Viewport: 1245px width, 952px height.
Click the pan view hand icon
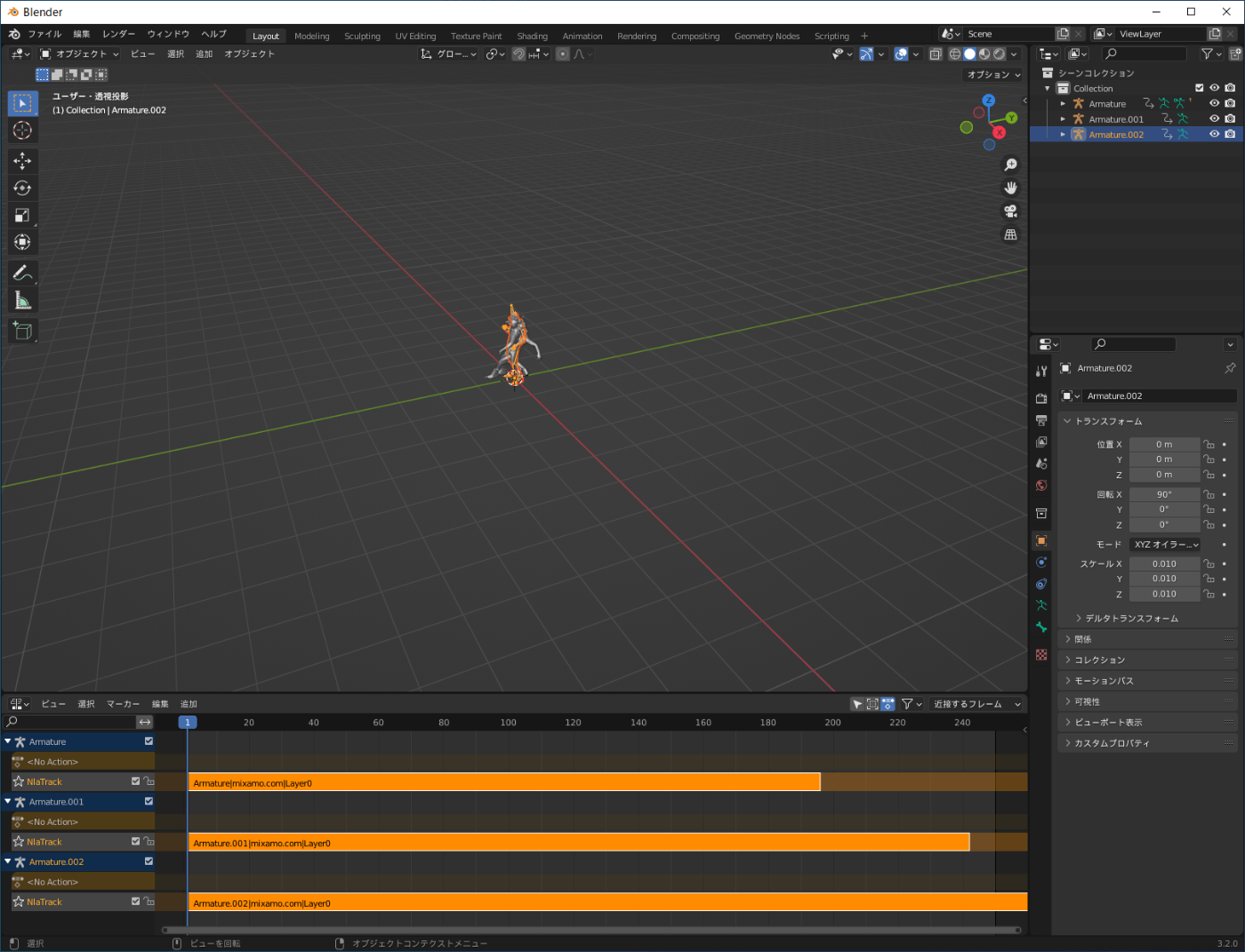pos(1010,188)
